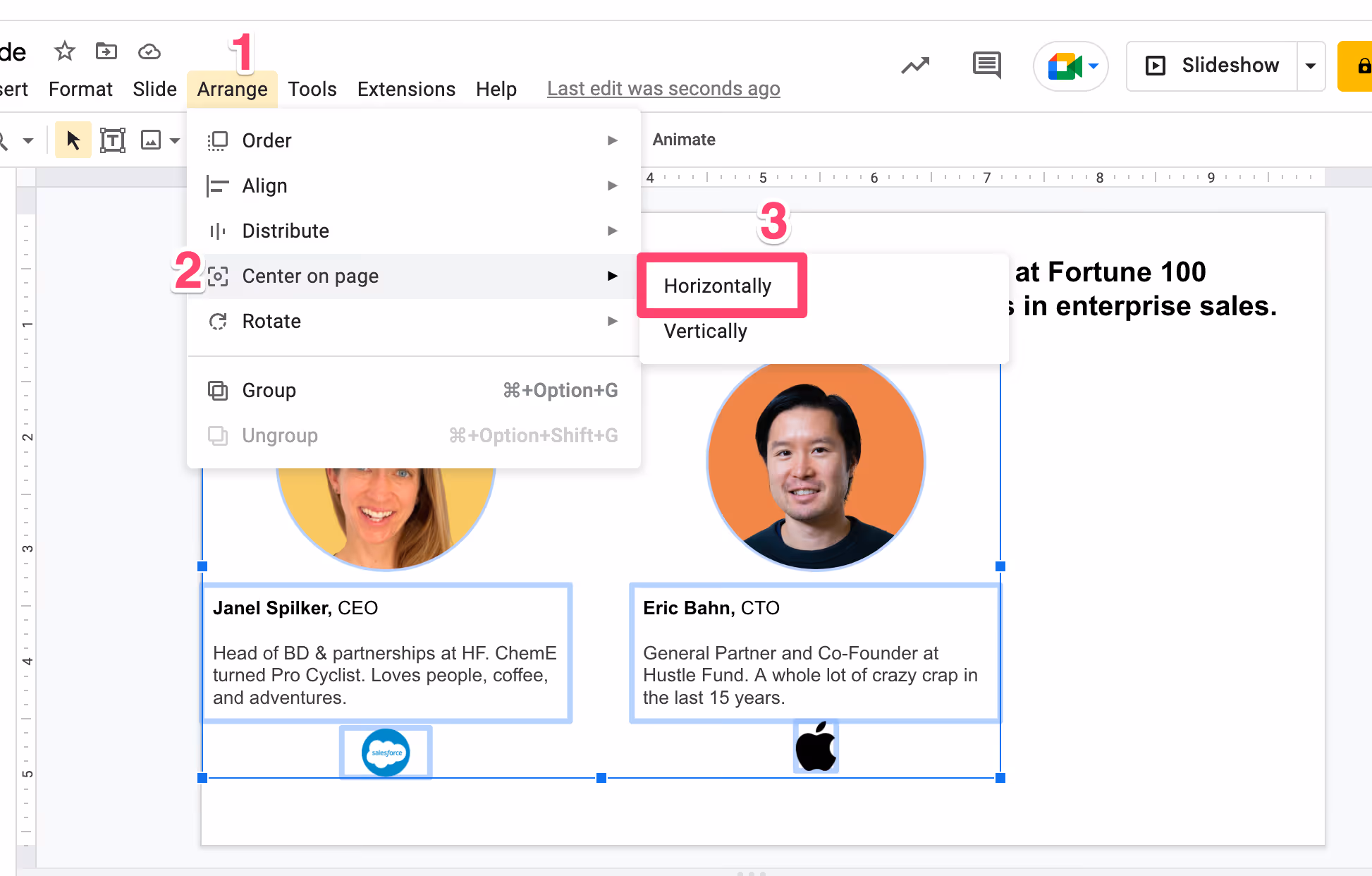Open the activity dashboard trend icon
This screenshot has height=876, width=1372.
tap(915, 66)
